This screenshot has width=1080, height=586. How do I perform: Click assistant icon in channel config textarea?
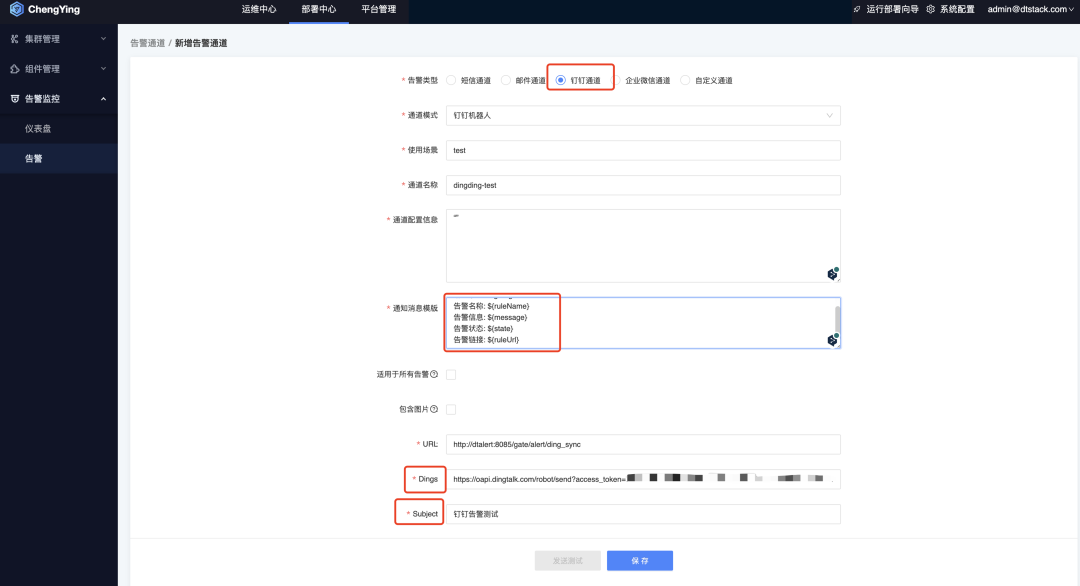click(x=833, y=273)
